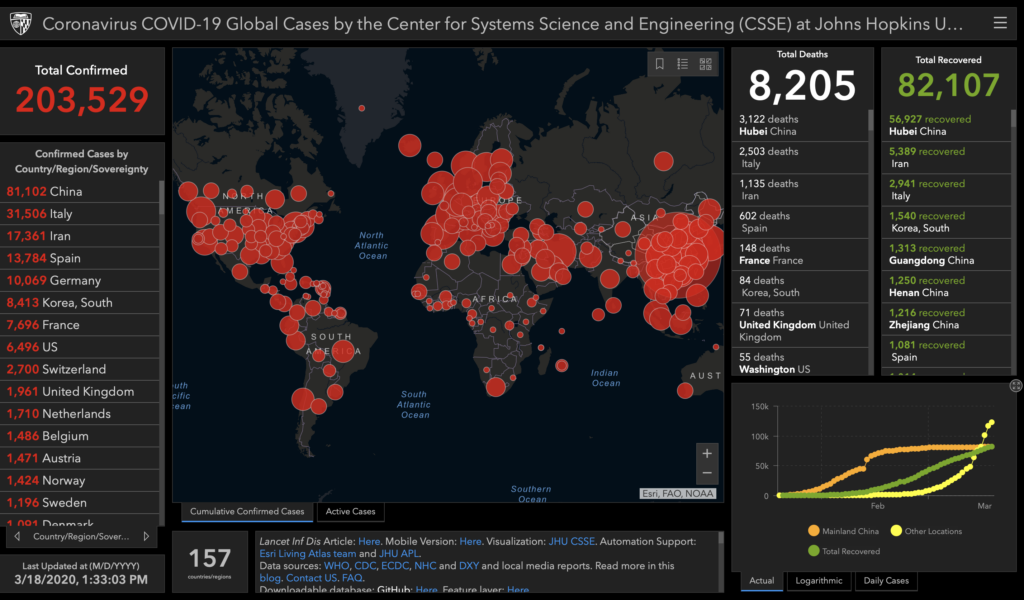Zoom in on the map with plus

click(x=707, y=453)
